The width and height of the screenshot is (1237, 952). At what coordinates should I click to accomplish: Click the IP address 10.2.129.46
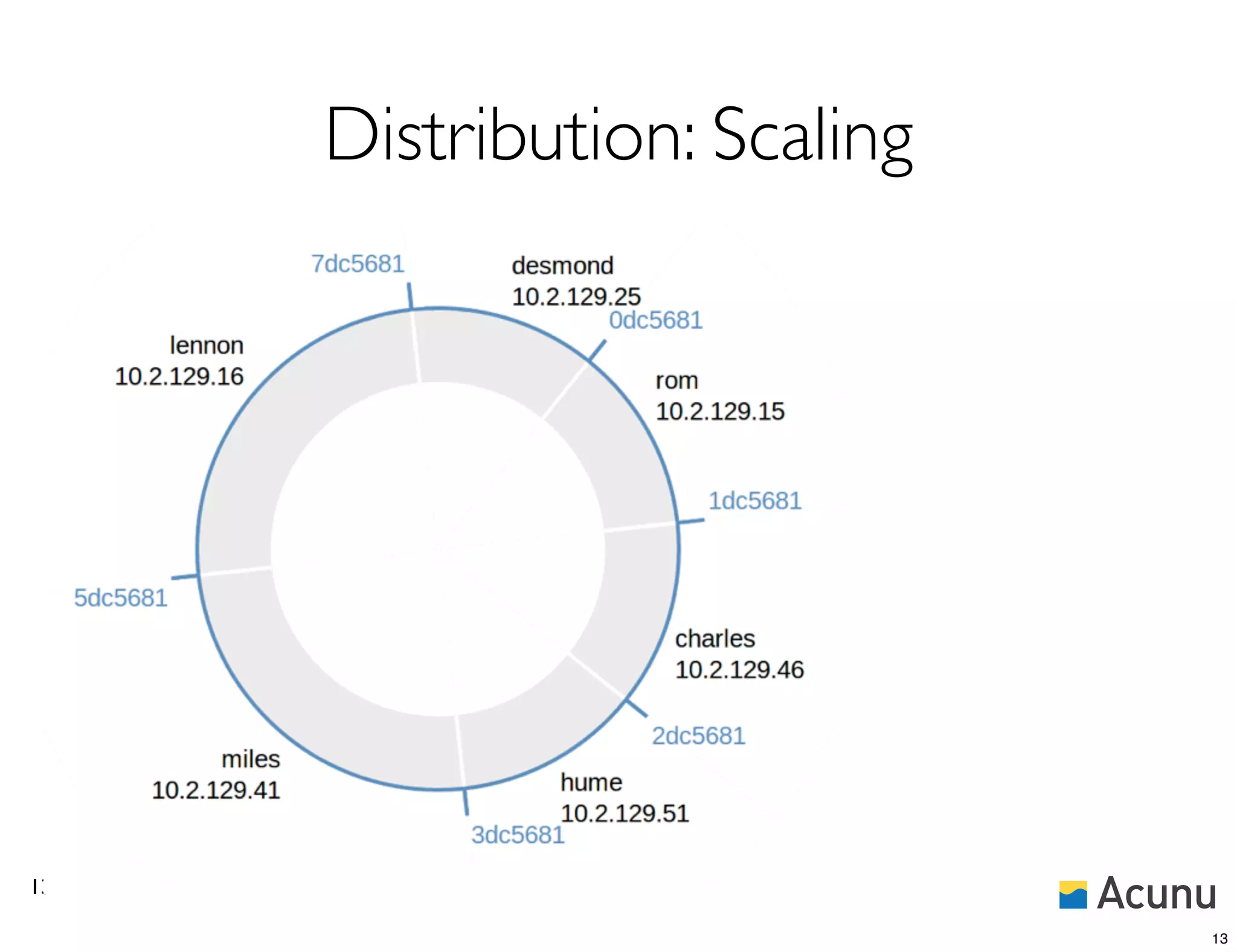click(x=739, y=670)
